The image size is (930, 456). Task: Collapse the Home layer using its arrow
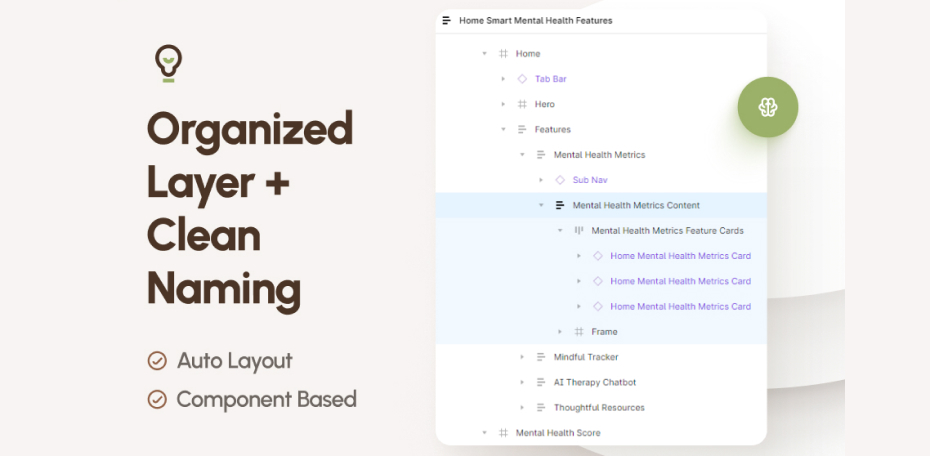484,54
